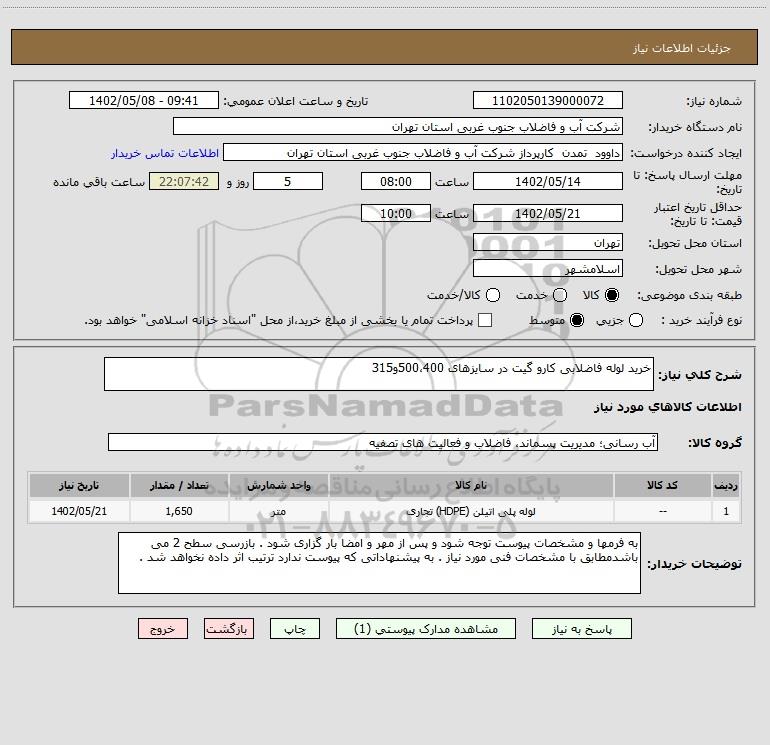Click the validity time field 10:00
The image size is (770, 745).
[396, 213]
